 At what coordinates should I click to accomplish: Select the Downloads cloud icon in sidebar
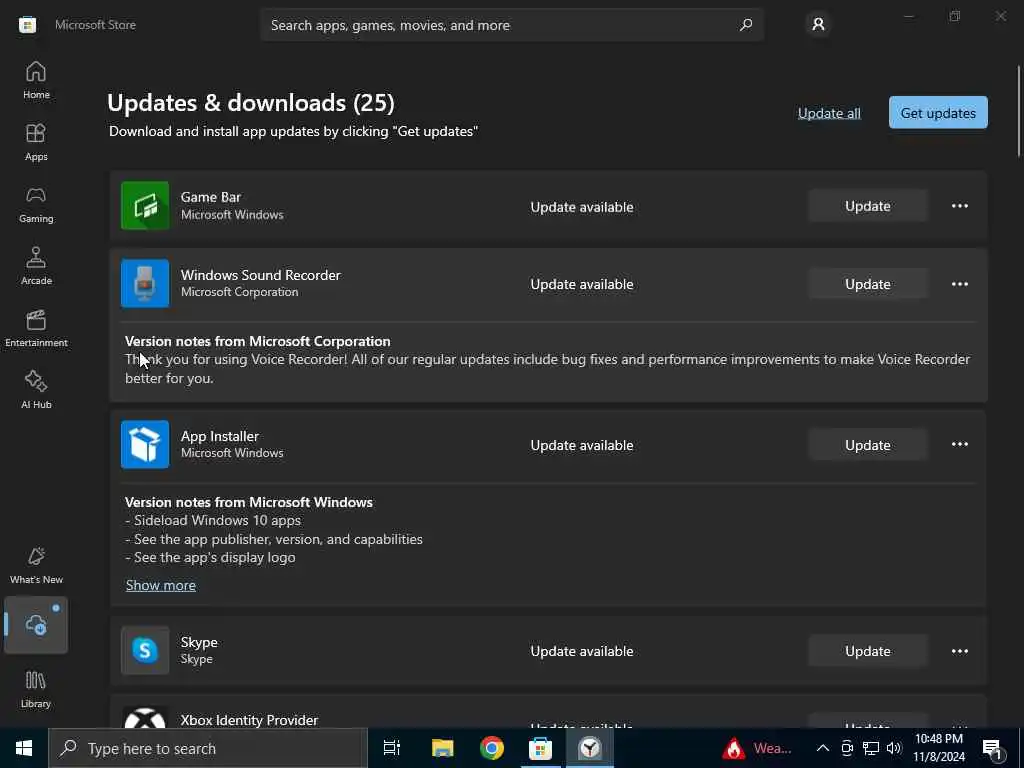(x=36, y=625)
